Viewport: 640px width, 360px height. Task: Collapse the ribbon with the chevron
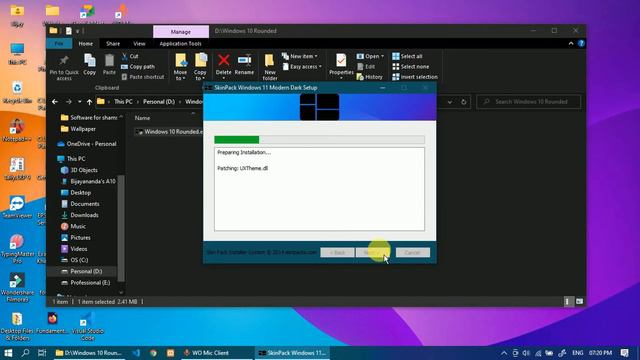point(571,44)
